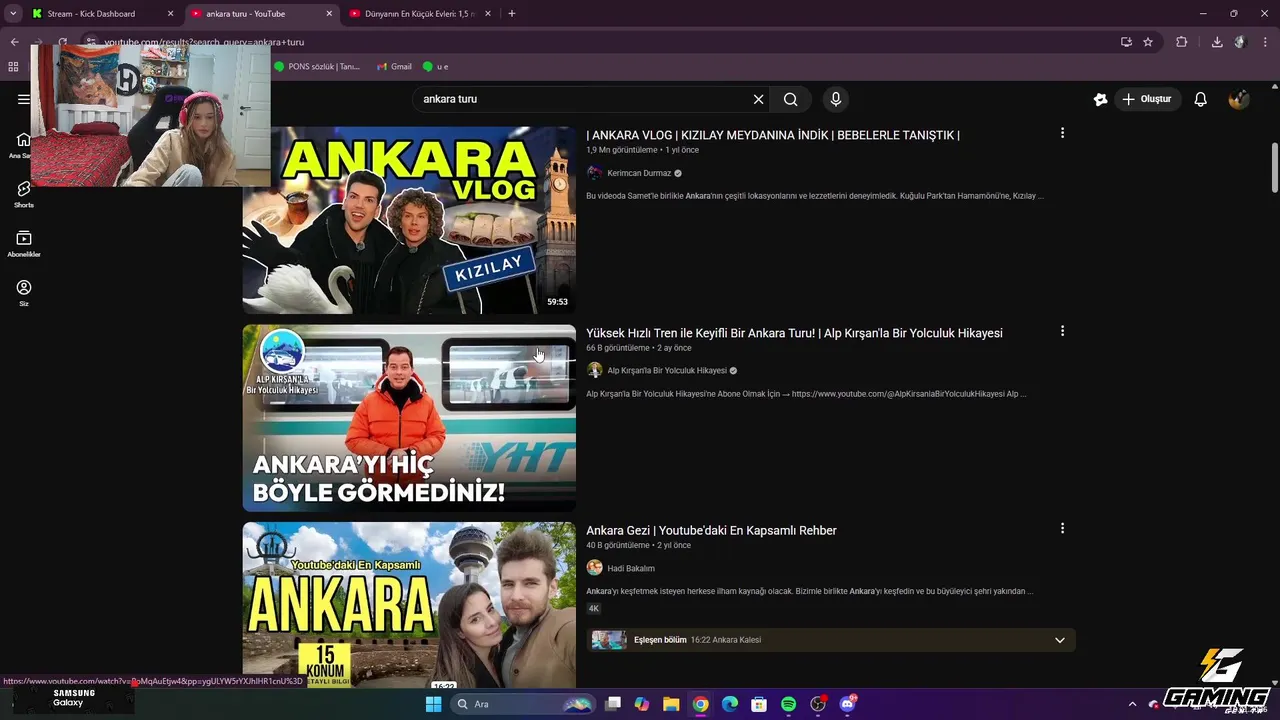Image resolution: width=1280 pixels, height=720 pixels.
Task: Open the "u e" bookmark
Action: click(x=436, y=67)
